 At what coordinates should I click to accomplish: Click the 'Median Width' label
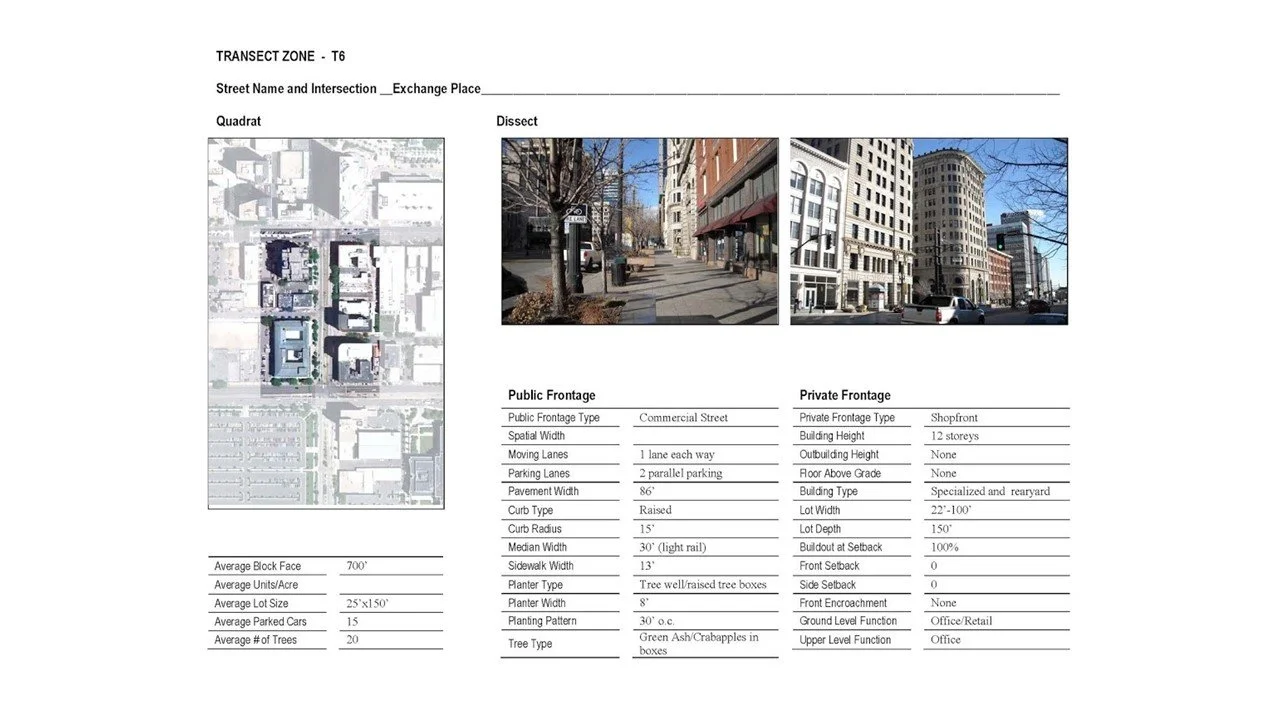pos(537,547)
